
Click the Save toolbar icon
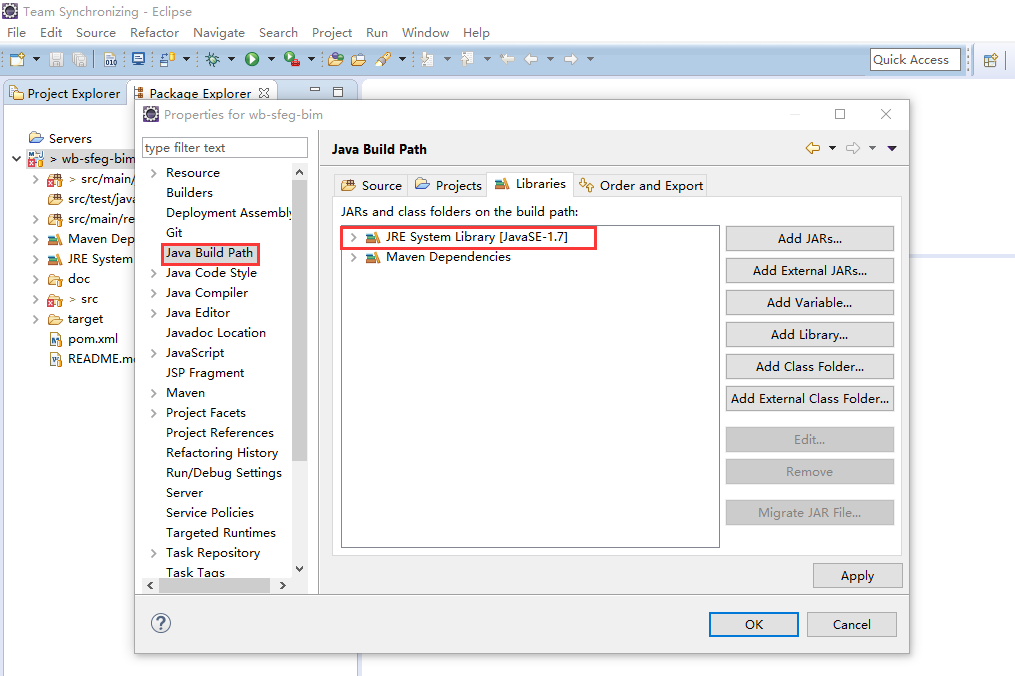(x=56, y=60)
